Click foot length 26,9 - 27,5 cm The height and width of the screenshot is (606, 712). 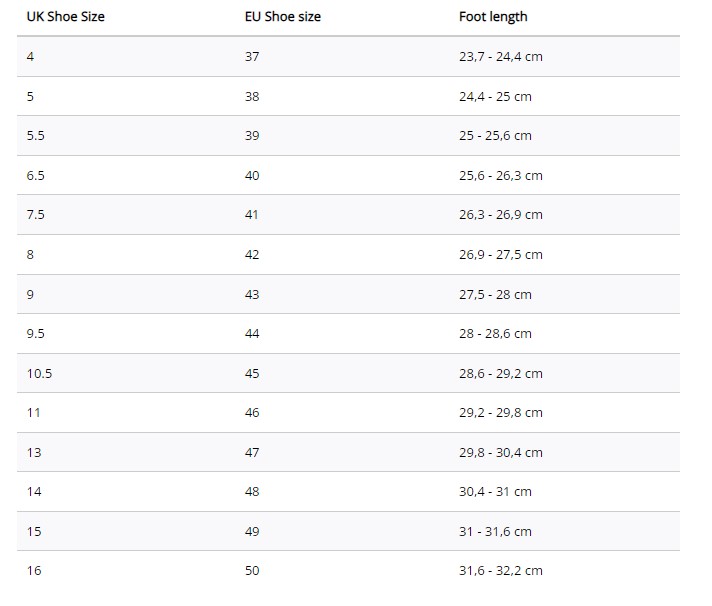tap(500, 255)
